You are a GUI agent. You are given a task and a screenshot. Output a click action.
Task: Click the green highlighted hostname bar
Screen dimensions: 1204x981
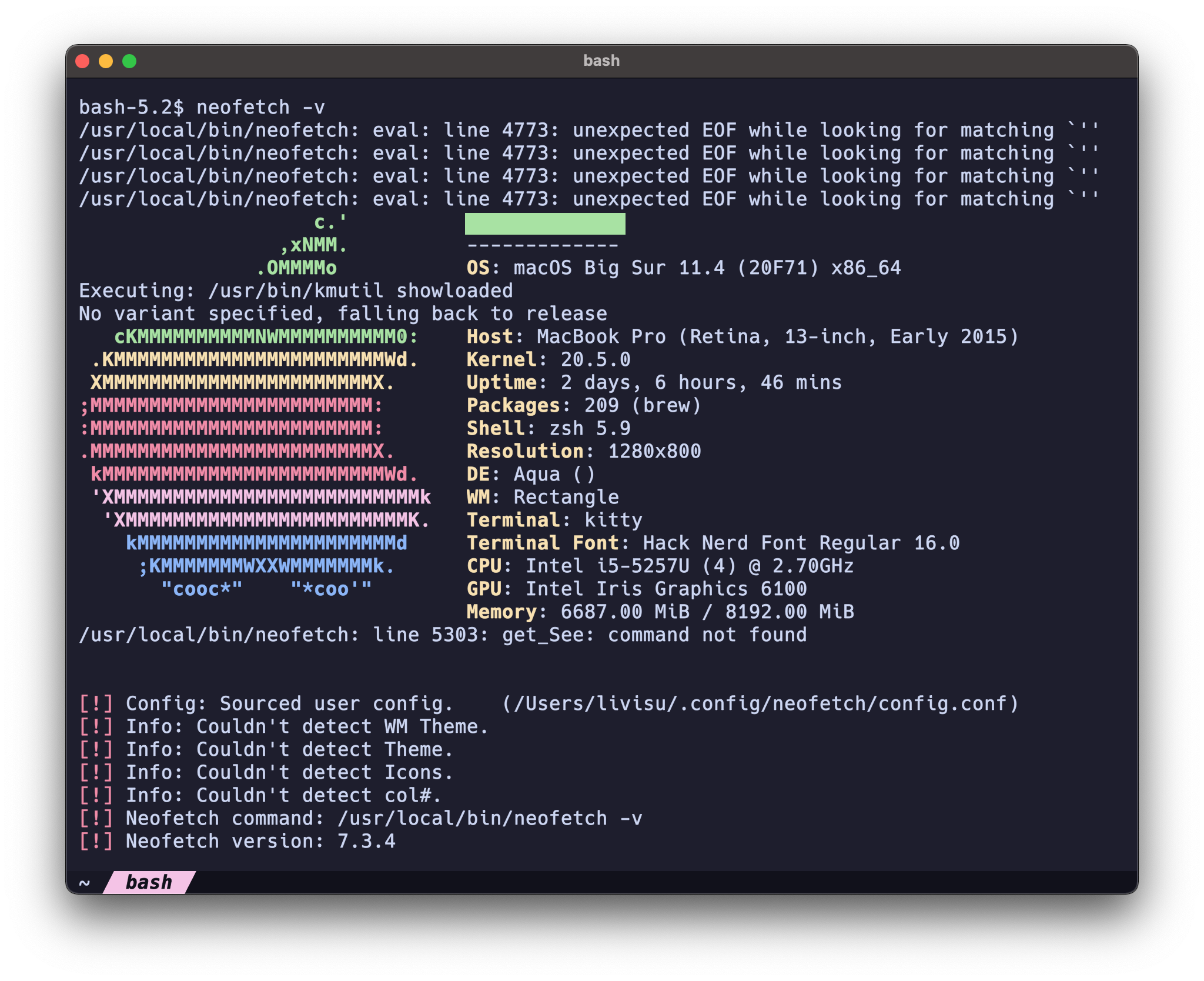pos(545,223)
